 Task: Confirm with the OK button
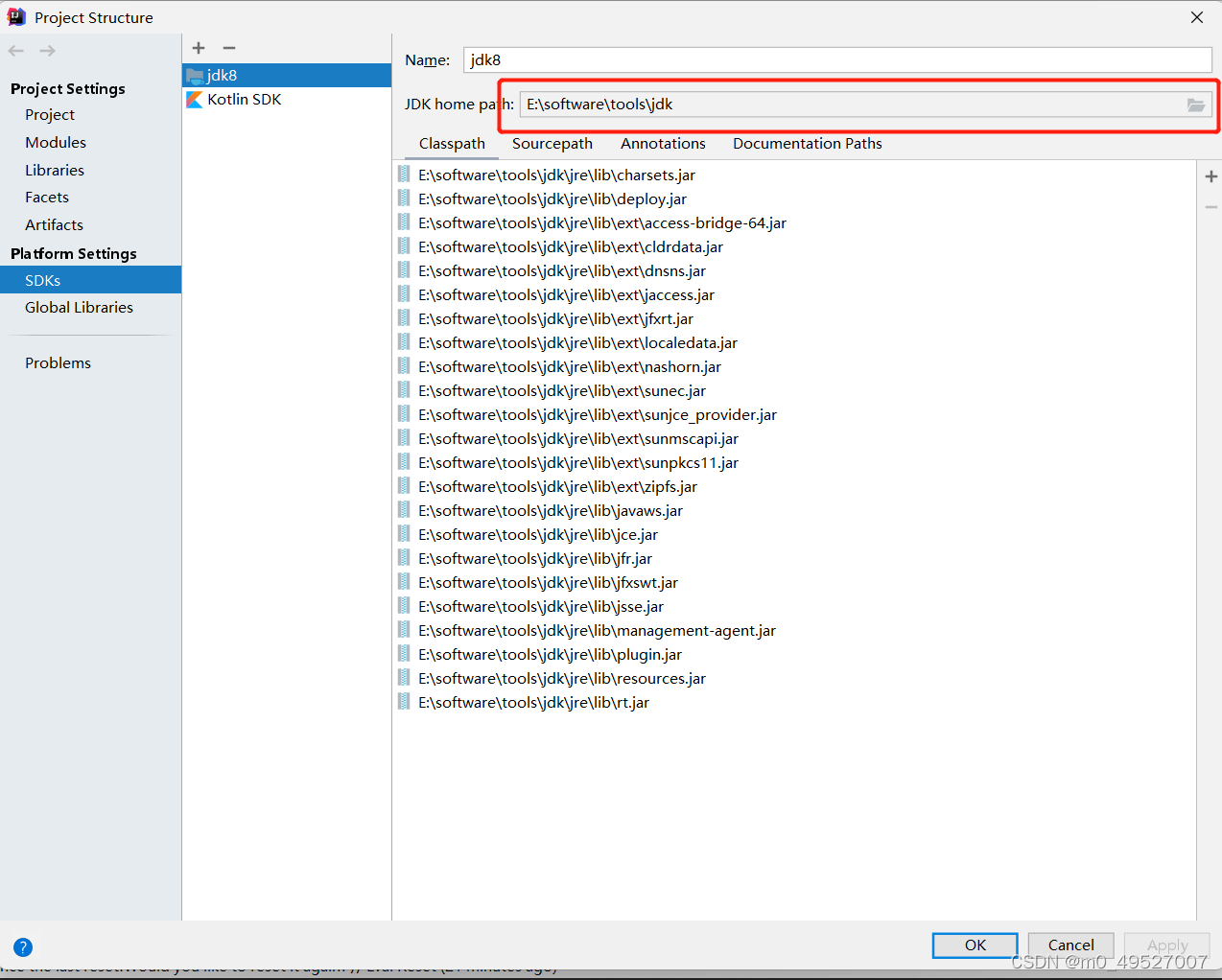point(975,945)
